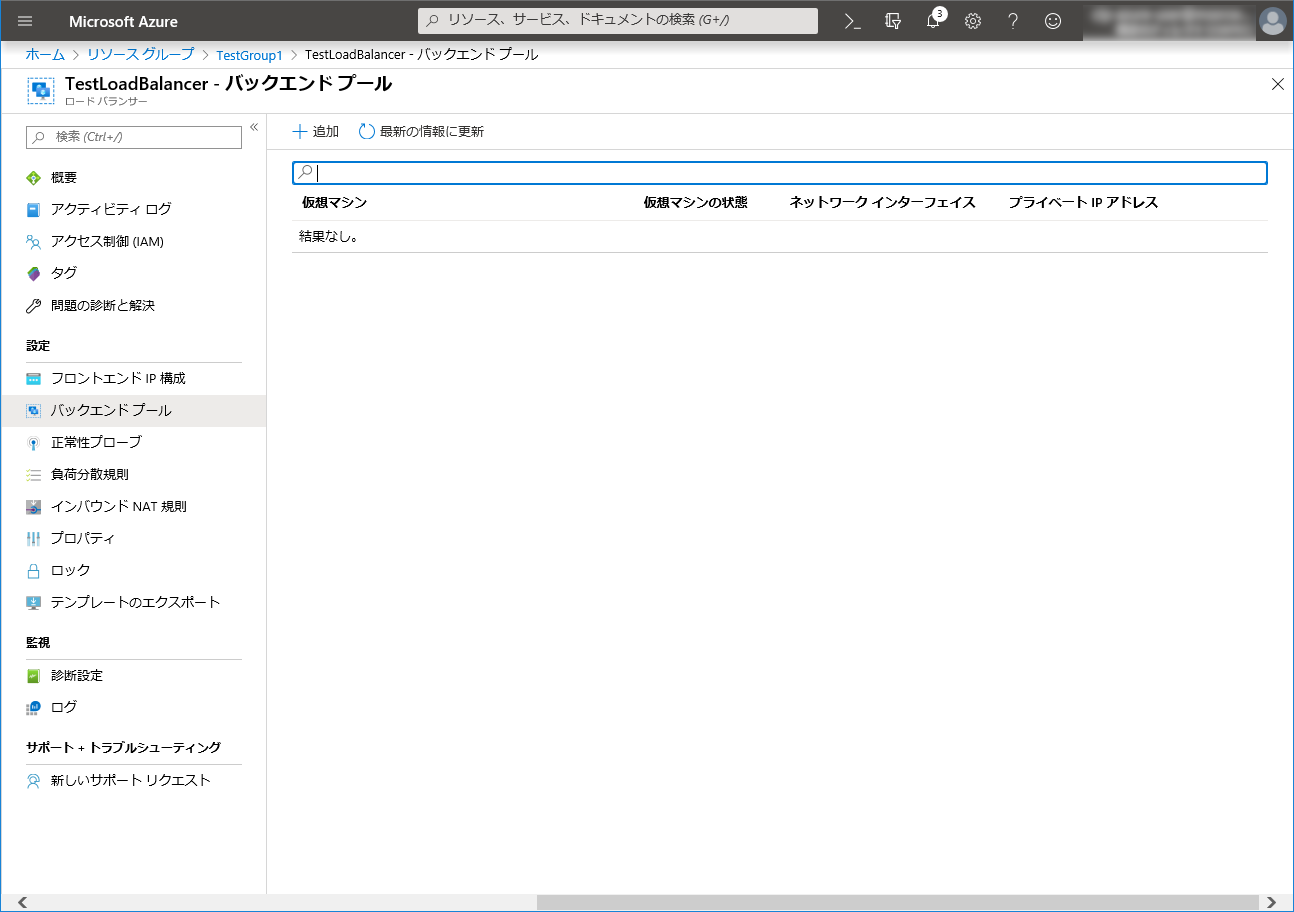Click the help question mark icon
Image resolution: width=1294 pixels, height=912 pixels.
[x=1013, y=21]
